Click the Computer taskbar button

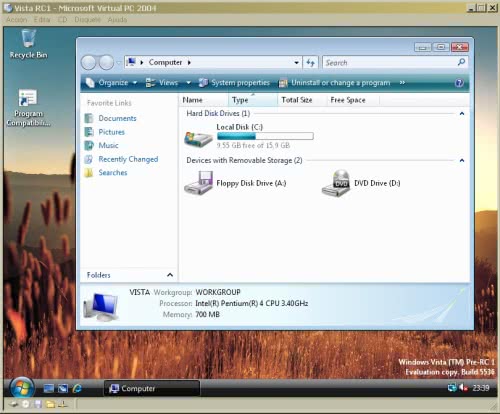[x=152, y=388]
